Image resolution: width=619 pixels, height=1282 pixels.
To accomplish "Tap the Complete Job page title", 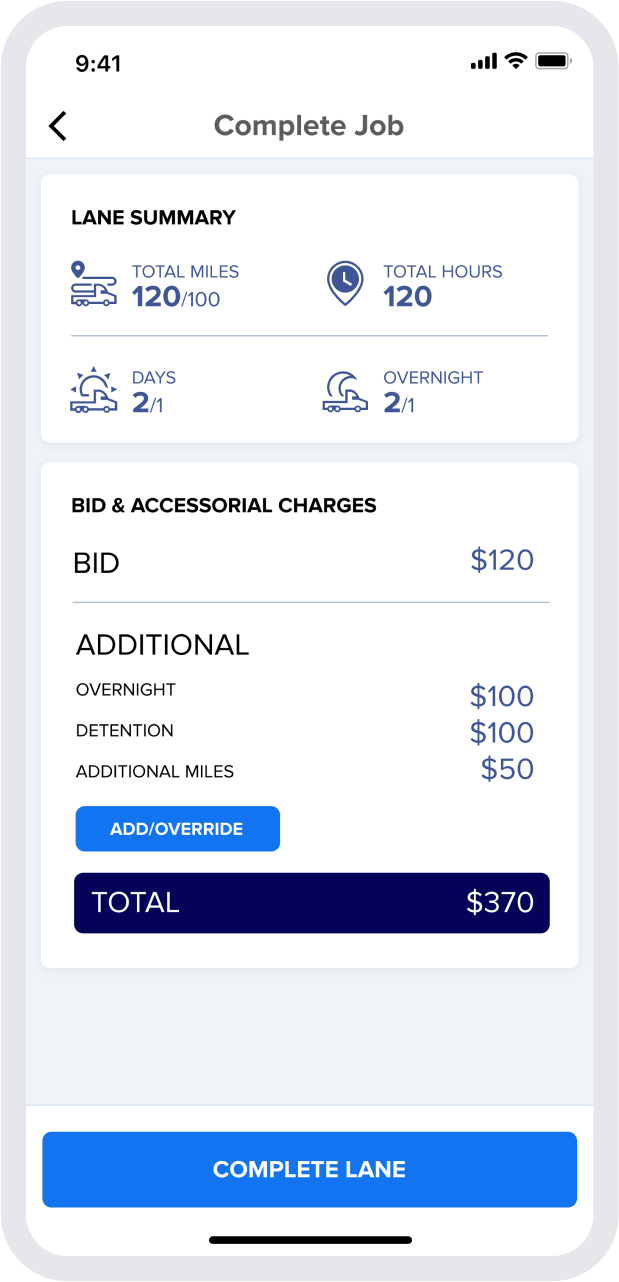I will tap(309, 126).
